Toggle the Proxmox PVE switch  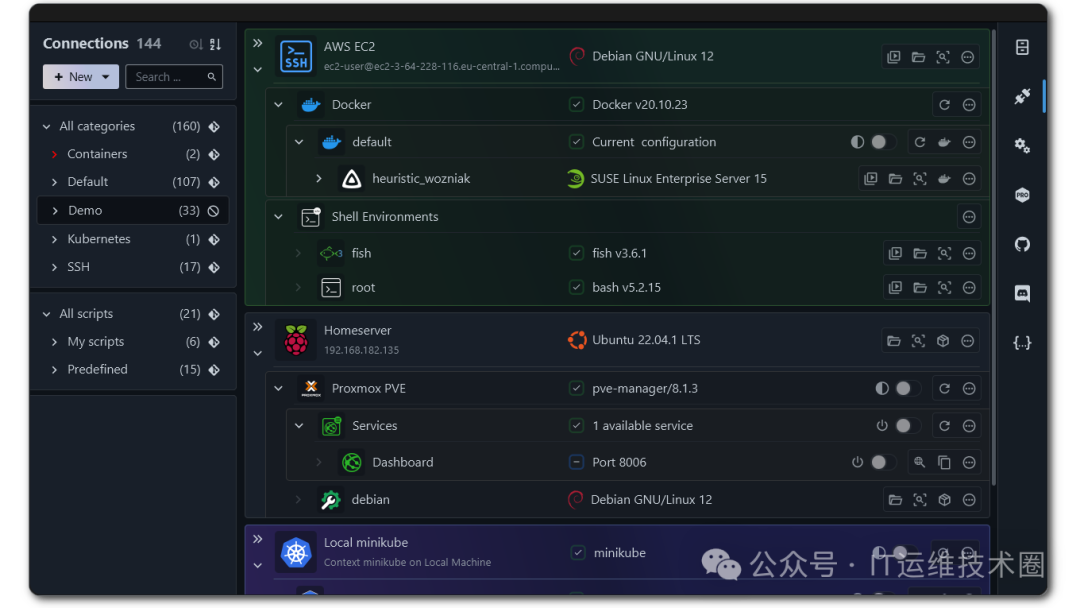pyautogui.click(x=907, y=389)
